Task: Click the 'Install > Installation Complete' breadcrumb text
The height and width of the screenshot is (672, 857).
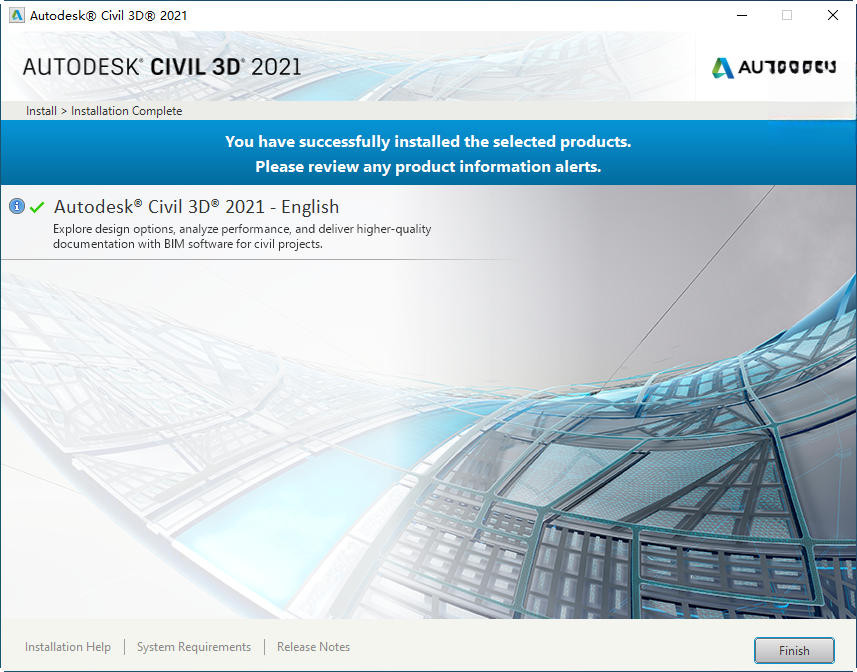Action: coord(104,111)
